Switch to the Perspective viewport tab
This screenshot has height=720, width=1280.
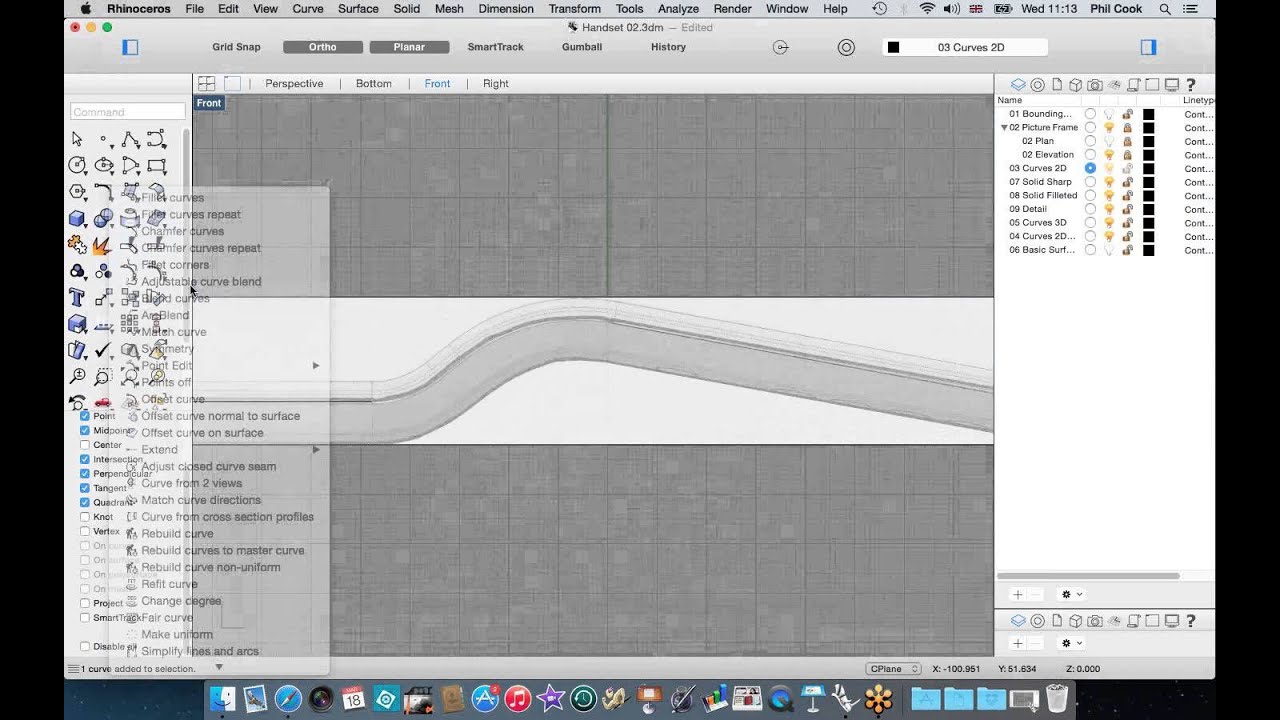294,84
